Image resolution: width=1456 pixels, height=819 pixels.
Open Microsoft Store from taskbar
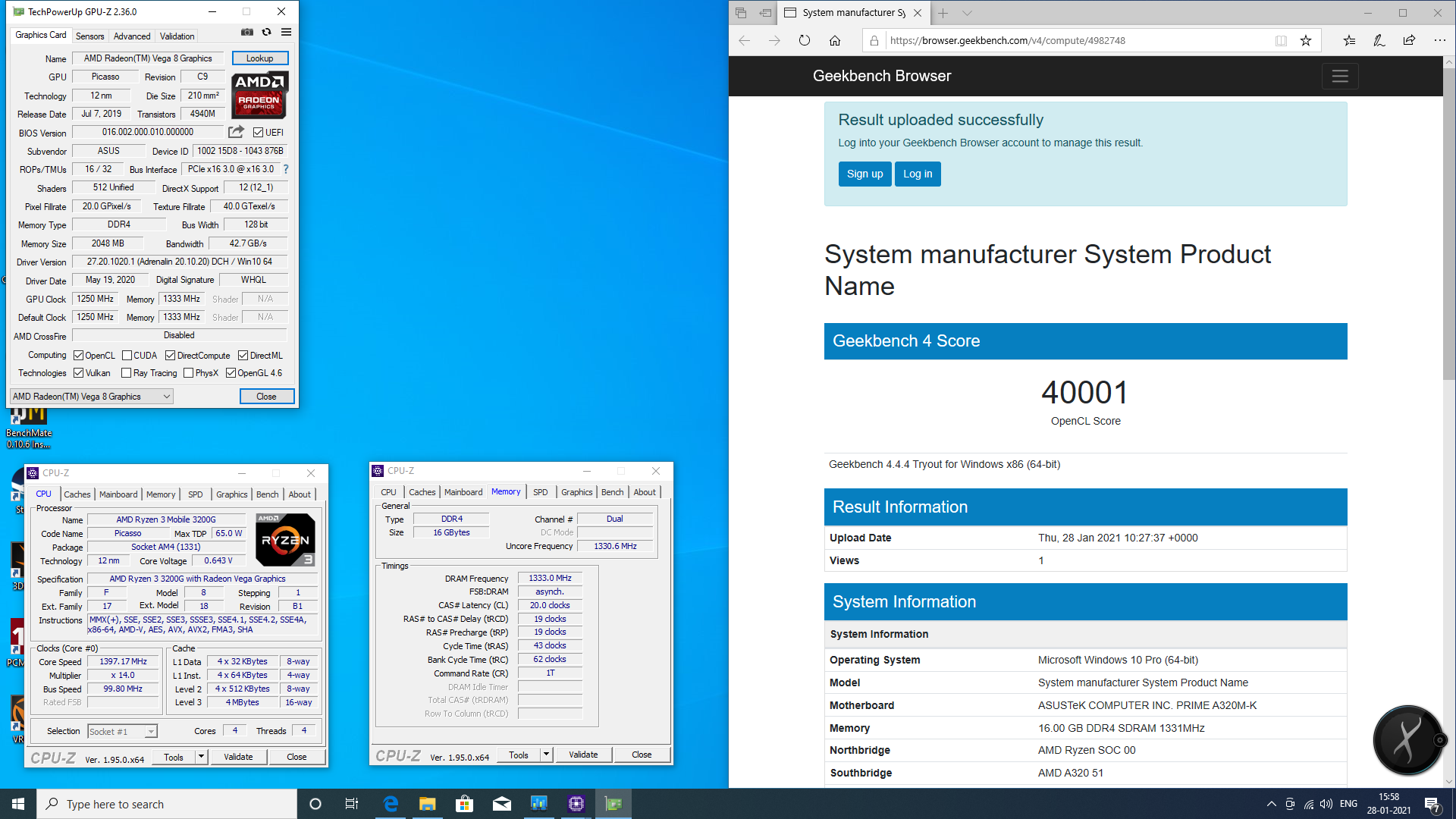point(464,804)
